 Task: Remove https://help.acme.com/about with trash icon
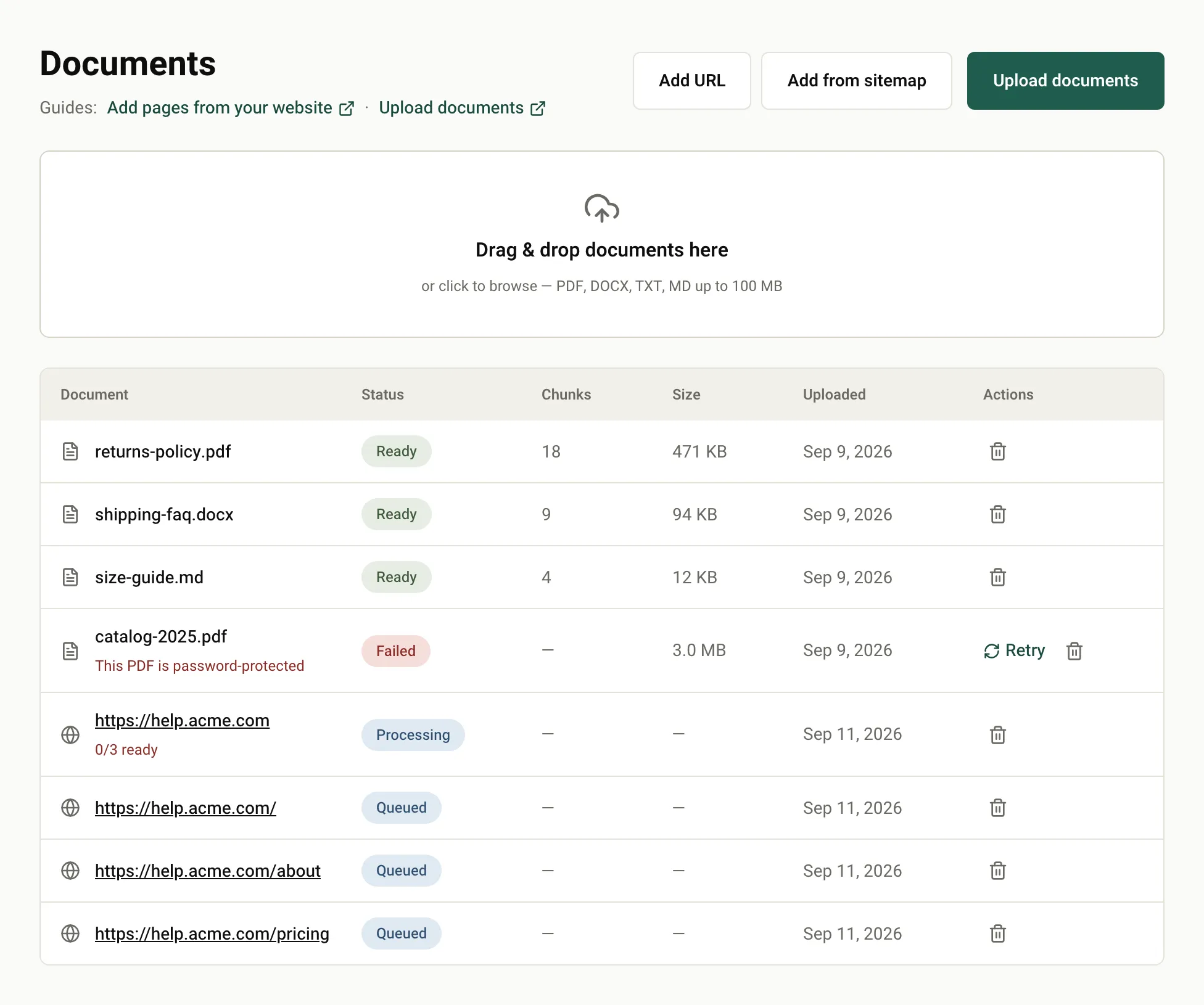coord(997,871)
